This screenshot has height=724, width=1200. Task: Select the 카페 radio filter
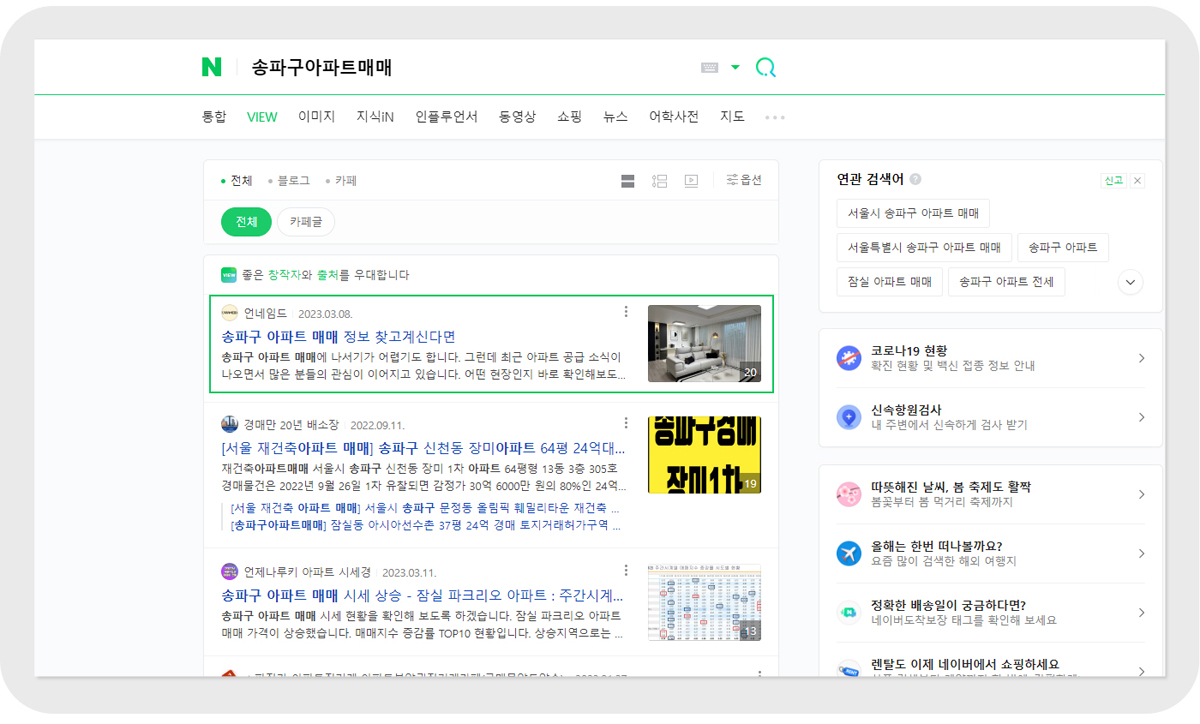click(341, 181)
